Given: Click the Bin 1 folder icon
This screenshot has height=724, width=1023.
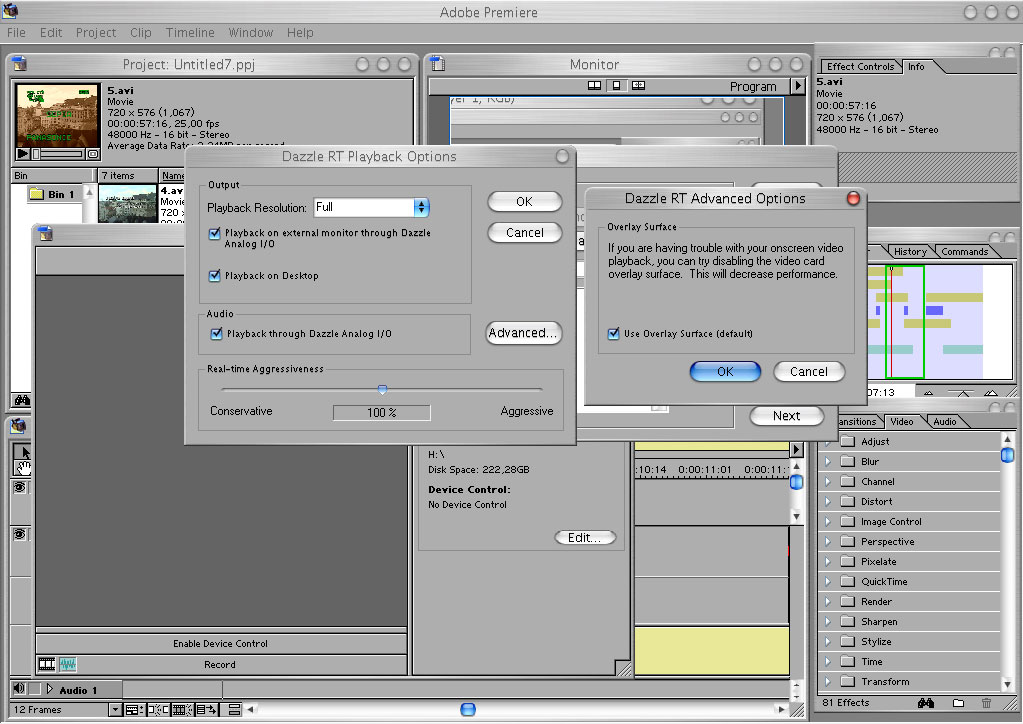Looking at the screenshot, I should tap(37, 194).
